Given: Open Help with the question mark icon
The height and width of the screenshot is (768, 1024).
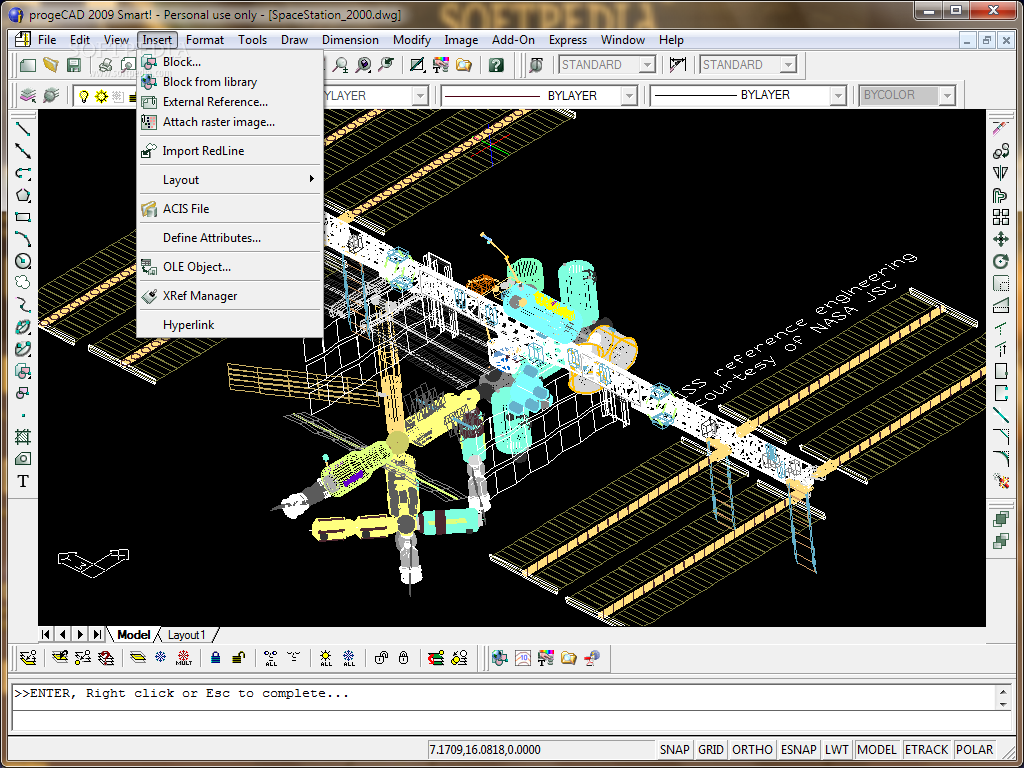Looking at the screenshot, I should pos(496,65).
